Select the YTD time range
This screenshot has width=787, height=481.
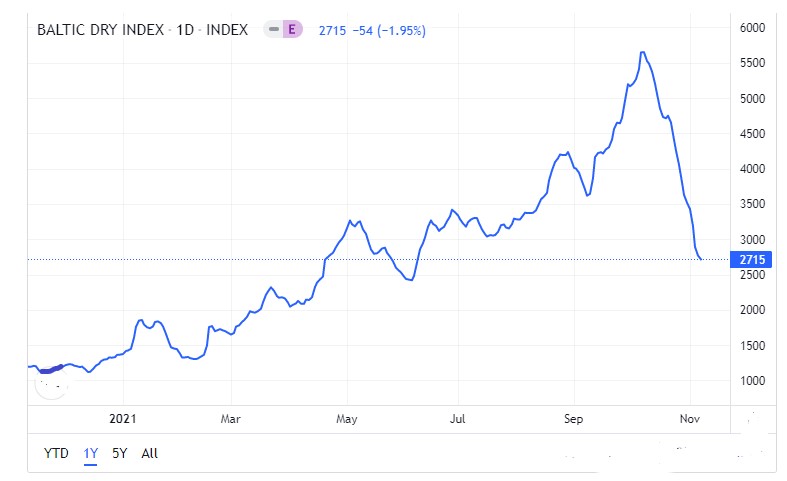coord(56,453)
